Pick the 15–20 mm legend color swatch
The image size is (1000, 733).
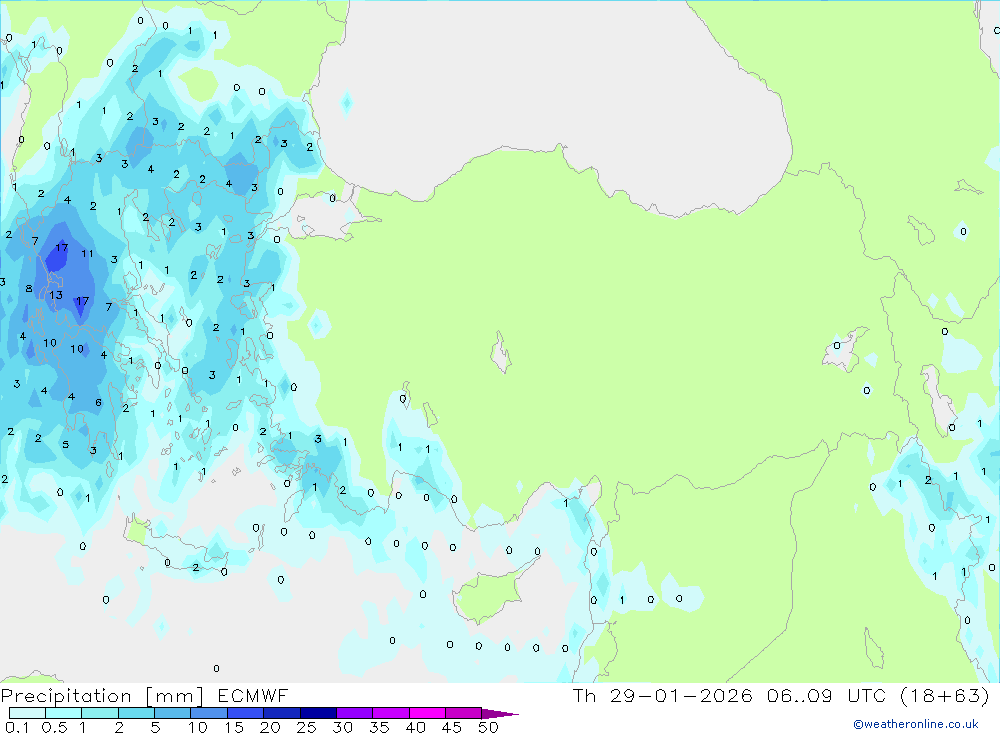(245, 713)
